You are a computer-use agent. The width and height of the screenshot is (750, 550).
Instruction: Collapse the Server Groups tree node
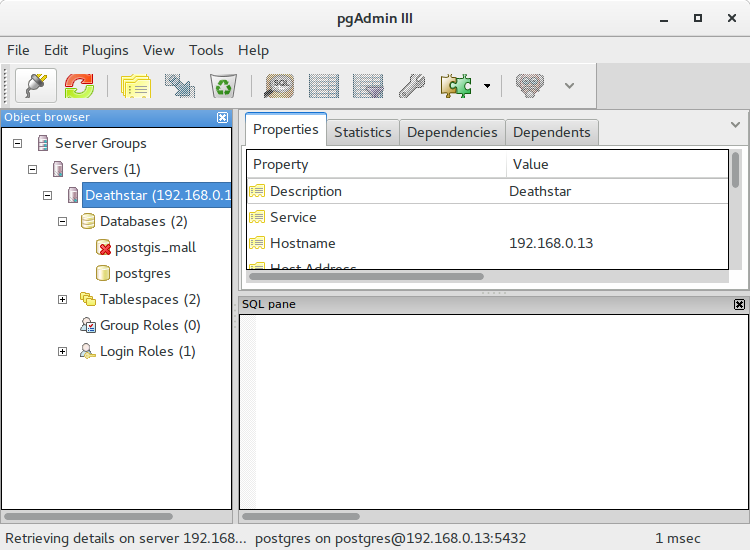tap(18, 143)
